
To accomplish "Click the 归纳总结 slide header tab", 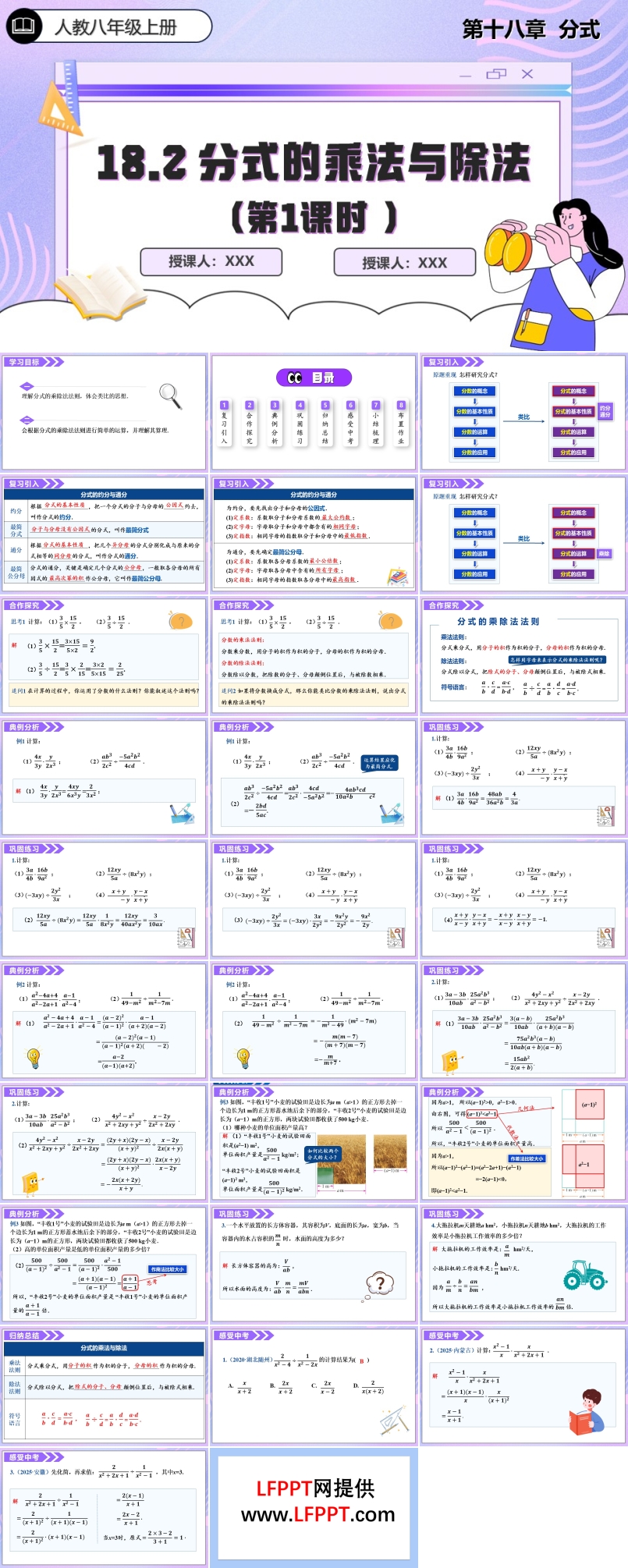I will pyautogui.click(x=33, y=1336).
